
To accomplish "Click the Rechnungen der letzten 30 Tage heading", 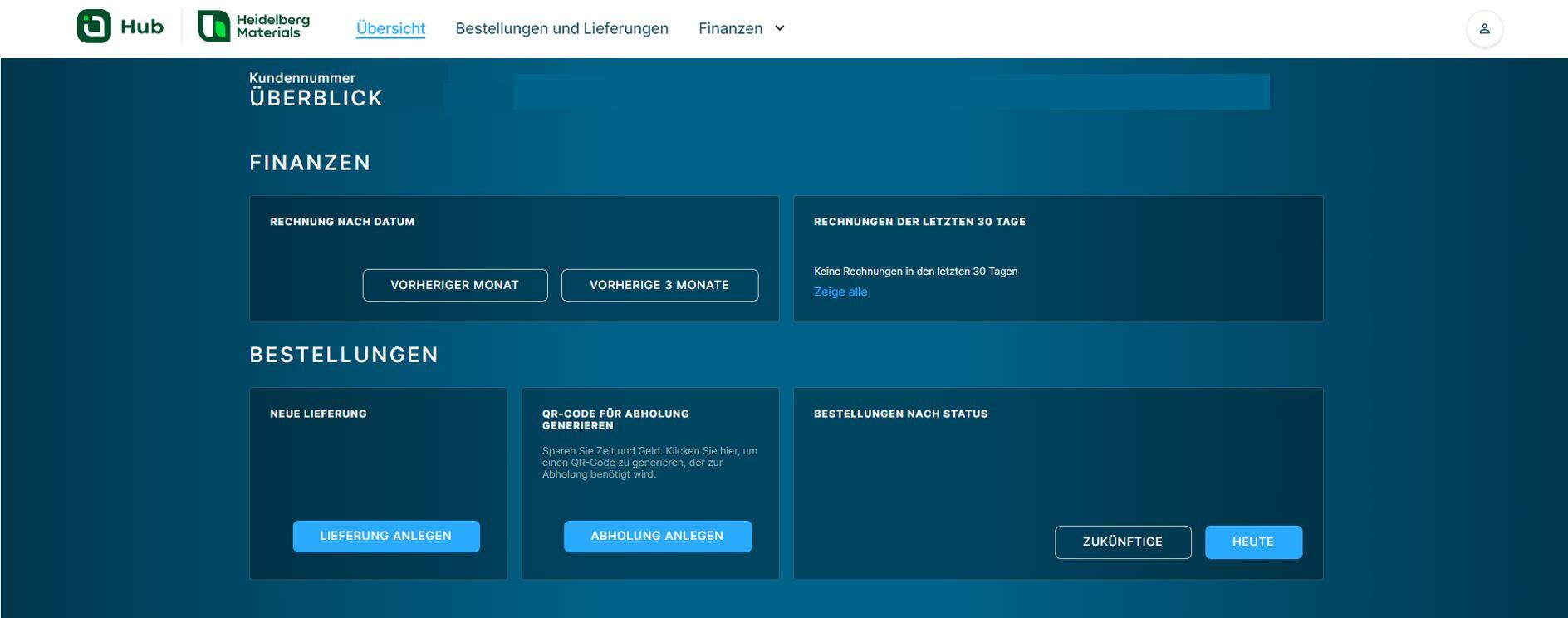I will pos(919,222).
